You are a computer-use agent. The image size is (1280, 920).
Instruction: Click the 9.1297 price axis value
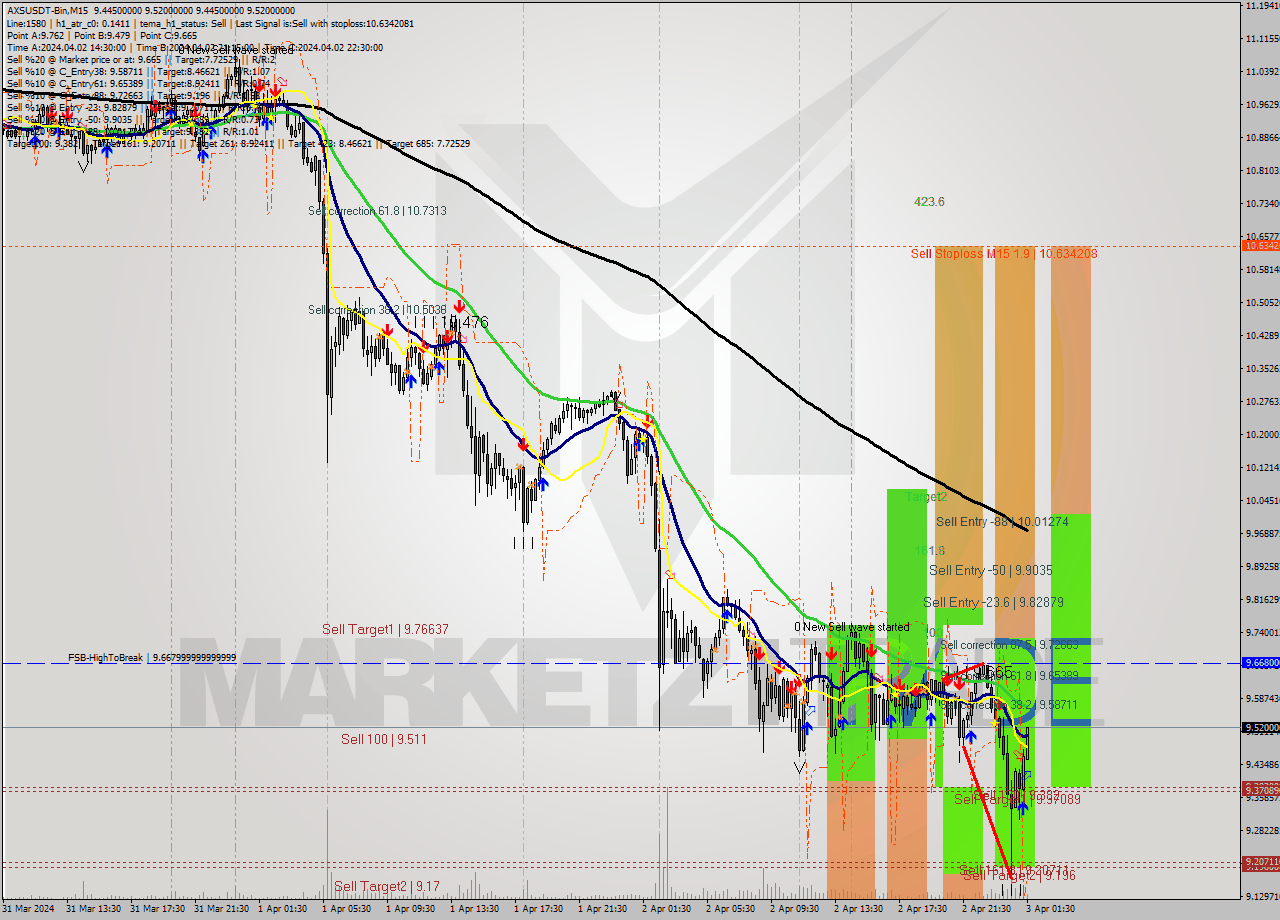(x=1262, y=897)
